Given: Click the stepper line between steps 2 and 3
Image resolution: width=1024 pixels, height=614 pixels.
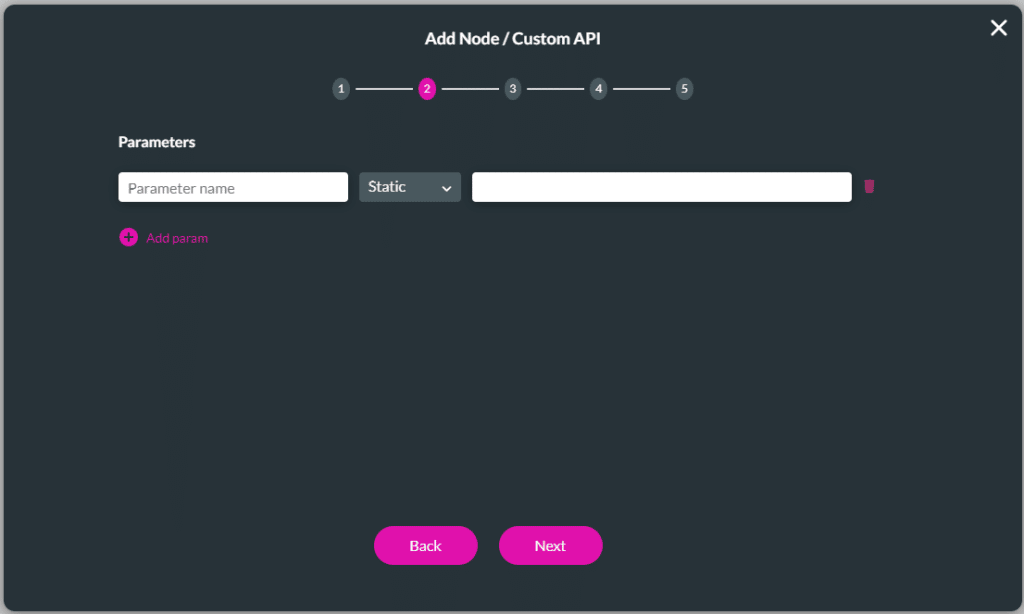Looking at the screenshot, I should [x=470, y=88].
